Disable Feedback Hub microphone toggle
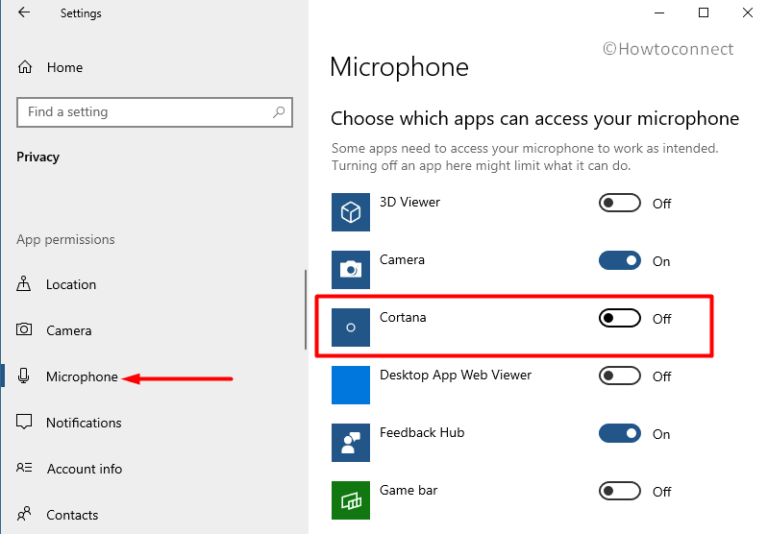The image size is (768, 534). 620,434
